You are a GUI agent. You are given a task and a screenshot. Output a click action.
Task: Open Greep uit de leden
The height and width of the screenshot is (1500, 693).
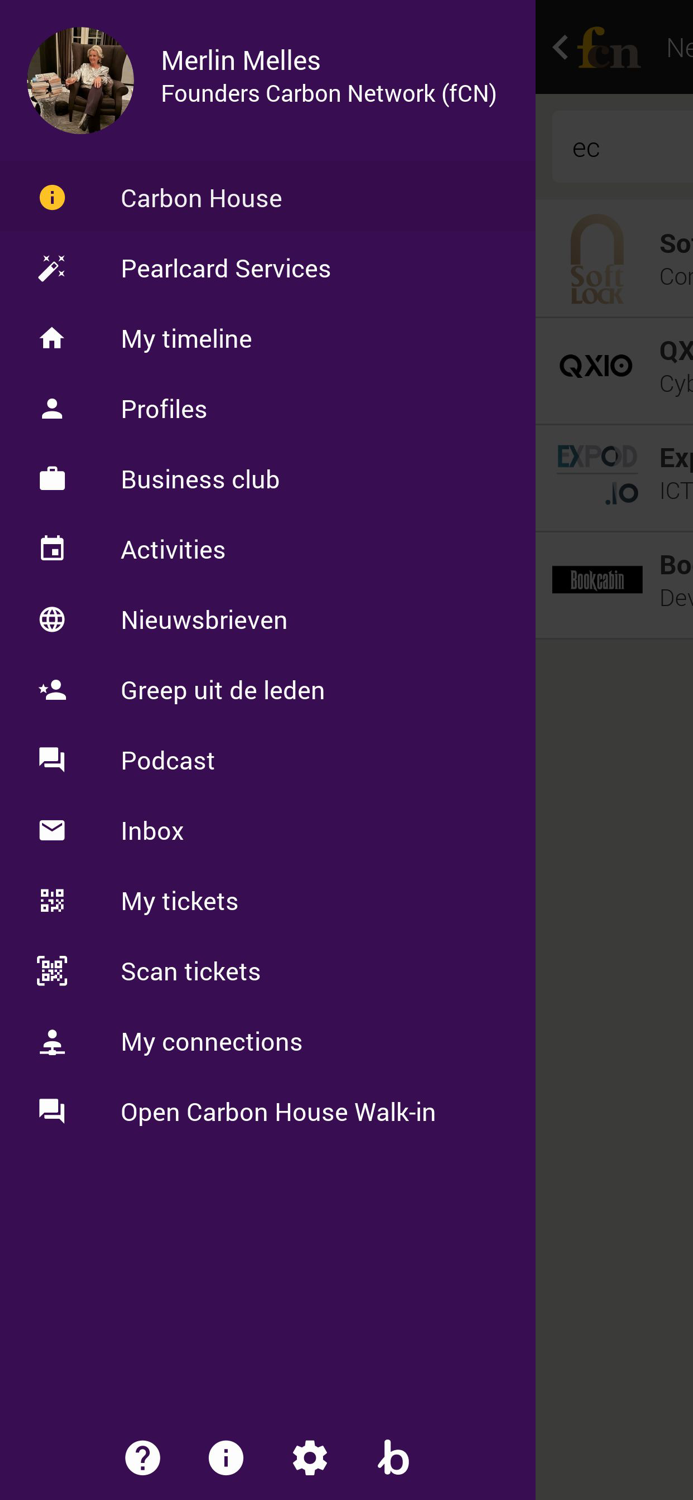point(268,690)
